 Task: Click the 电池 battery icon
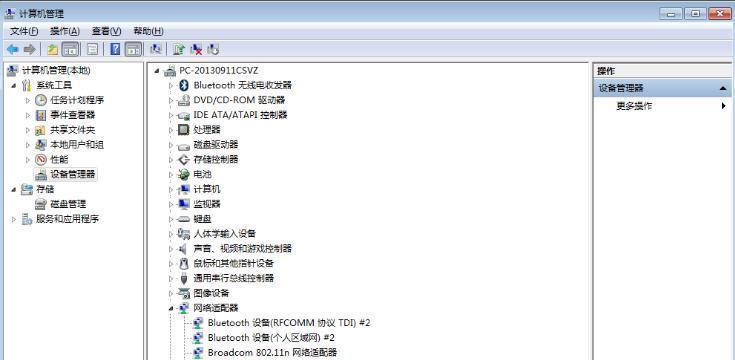coord(184,174)
